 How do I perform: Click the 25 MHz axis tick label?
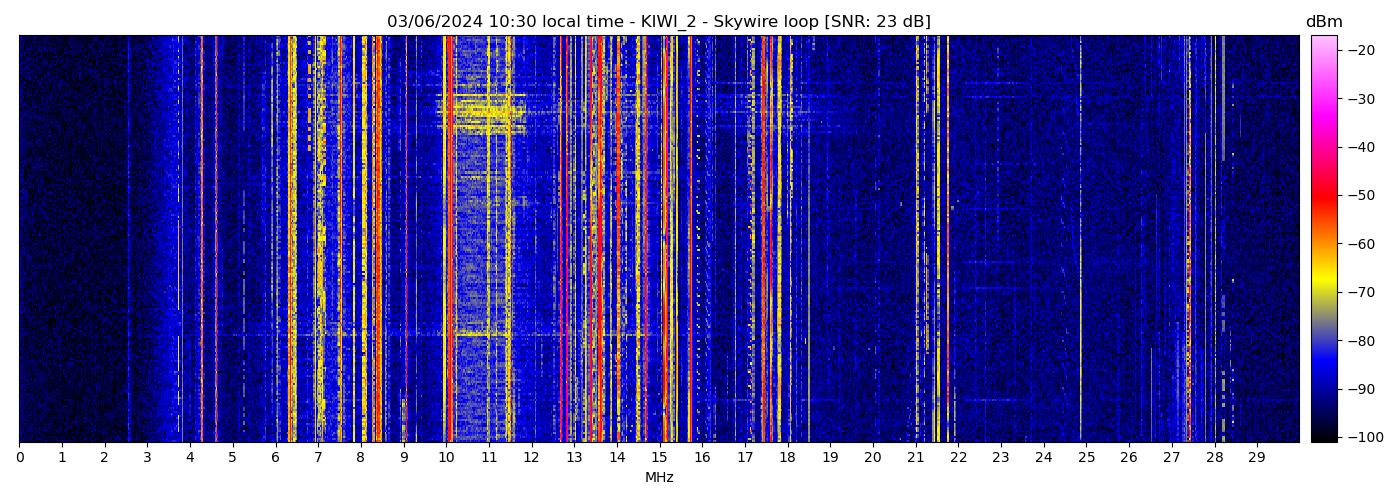1086,457
